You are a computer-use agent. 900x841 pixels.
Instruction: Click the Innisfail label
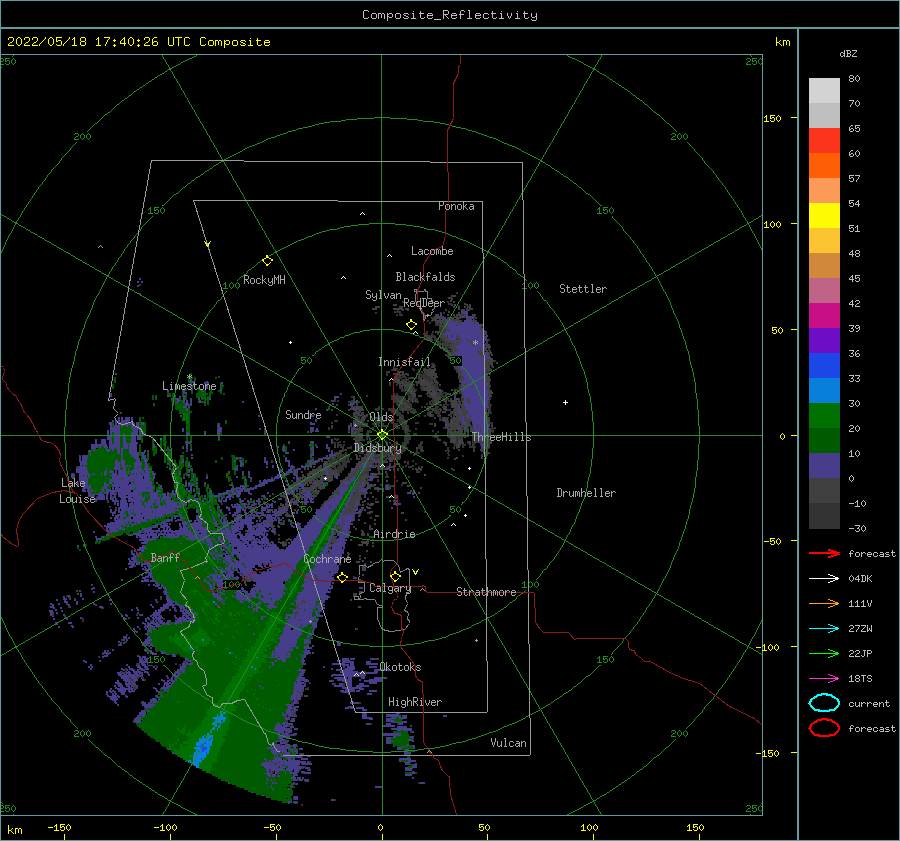coord(404,362)
